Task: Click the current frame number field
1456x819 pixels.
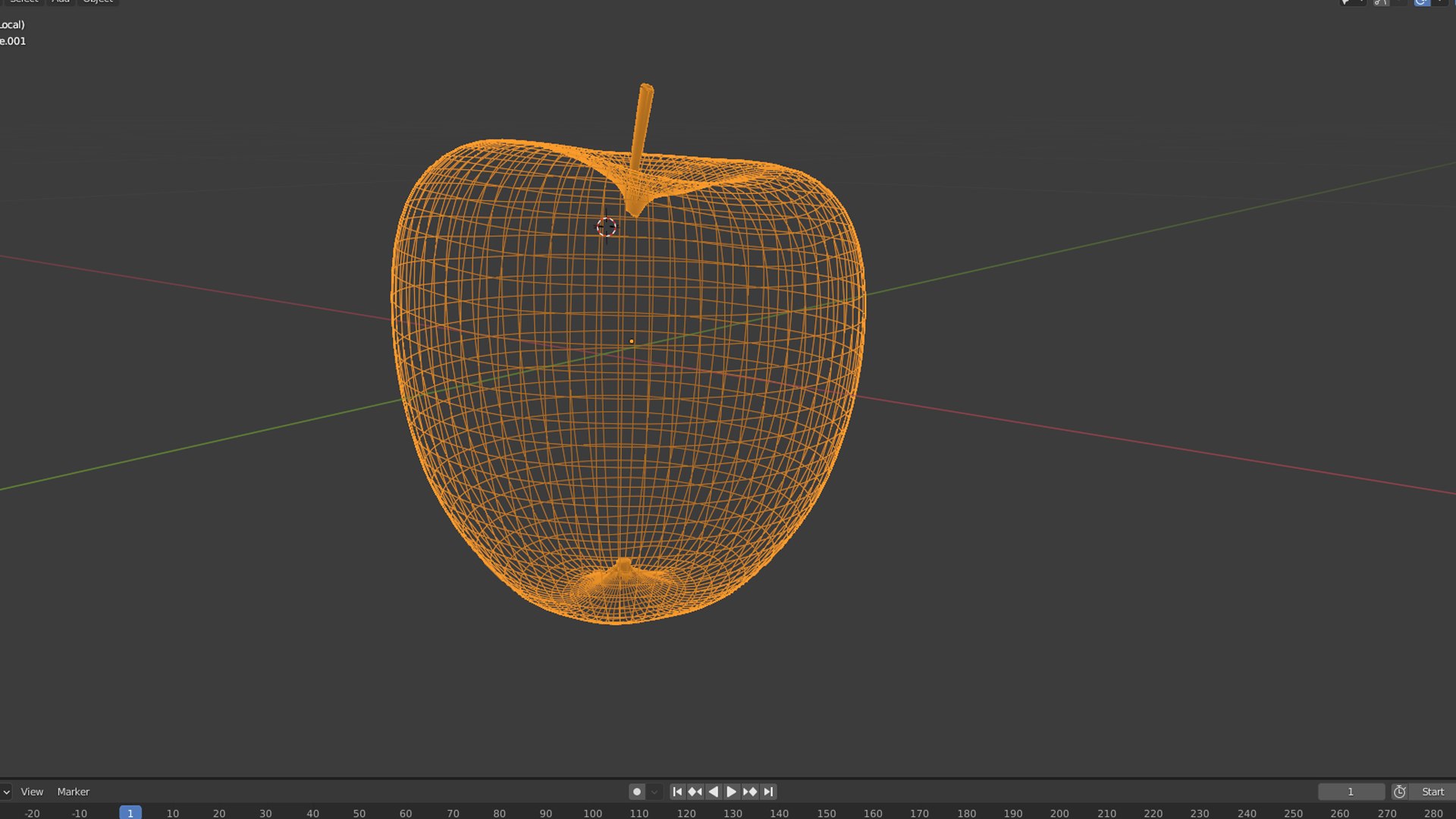Action: [x=1351, y=791]
